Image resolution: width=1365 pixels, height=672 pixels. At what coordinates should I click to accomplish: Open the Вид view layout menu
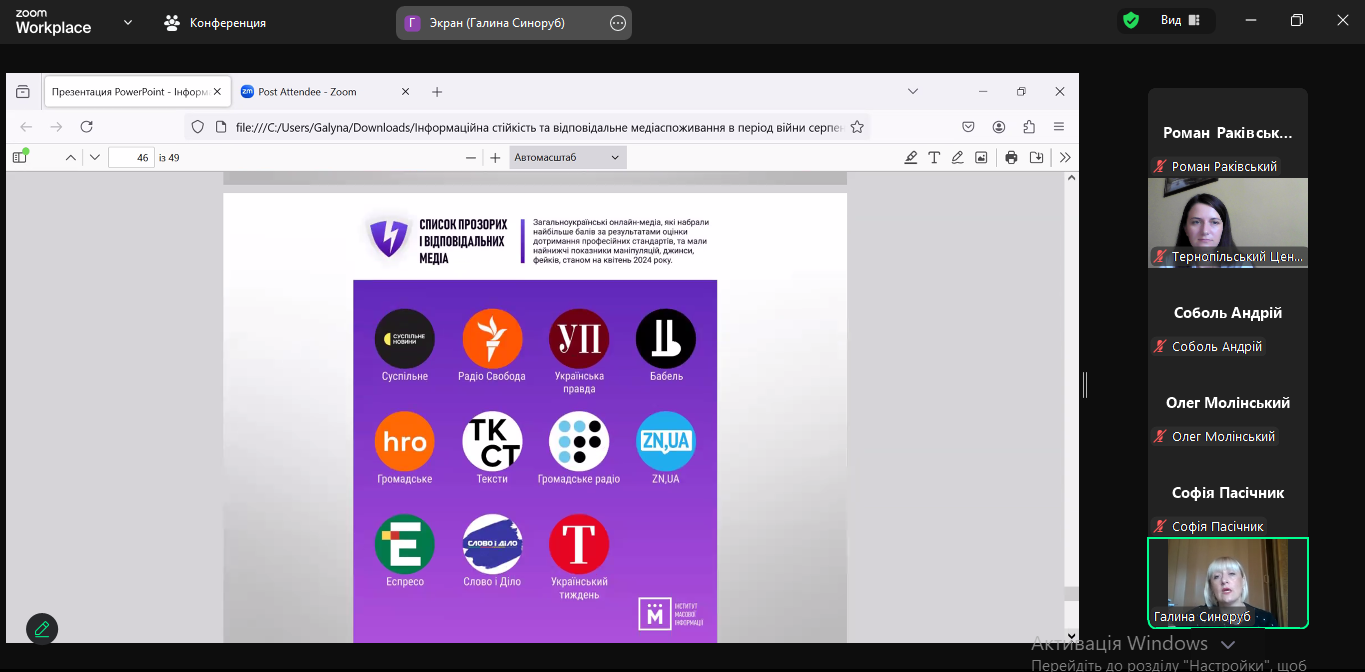(x=1181, y=20)
